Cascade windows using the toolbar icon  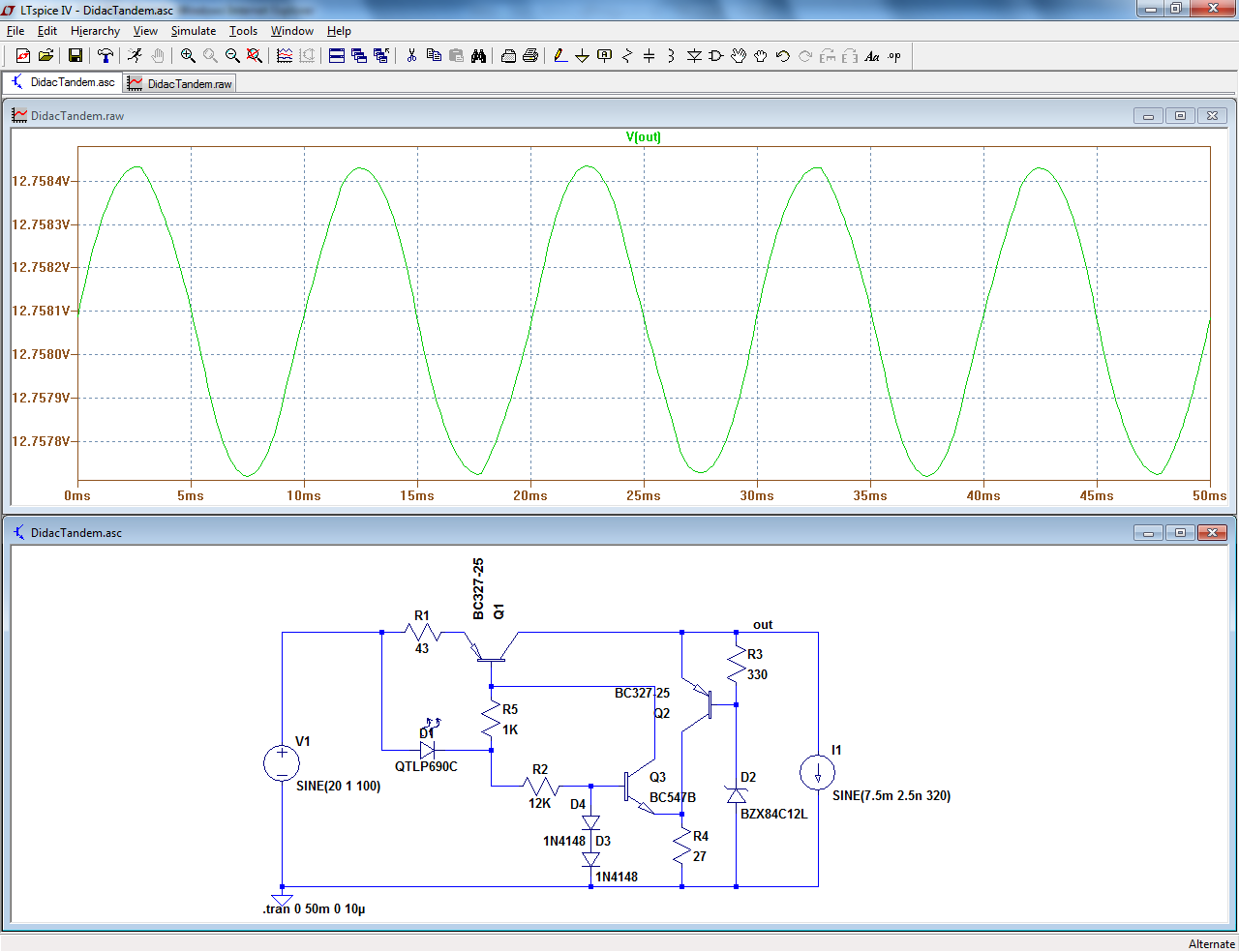[x=359, y=56]
